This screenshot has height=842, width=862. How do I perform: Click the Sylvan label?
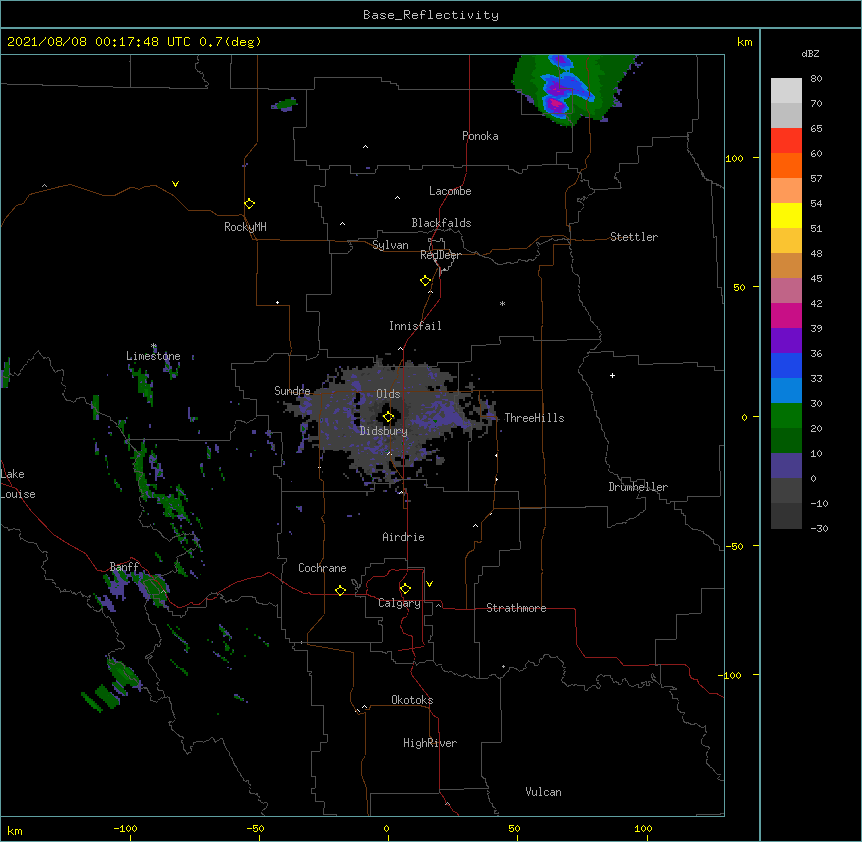pos(390,245)
